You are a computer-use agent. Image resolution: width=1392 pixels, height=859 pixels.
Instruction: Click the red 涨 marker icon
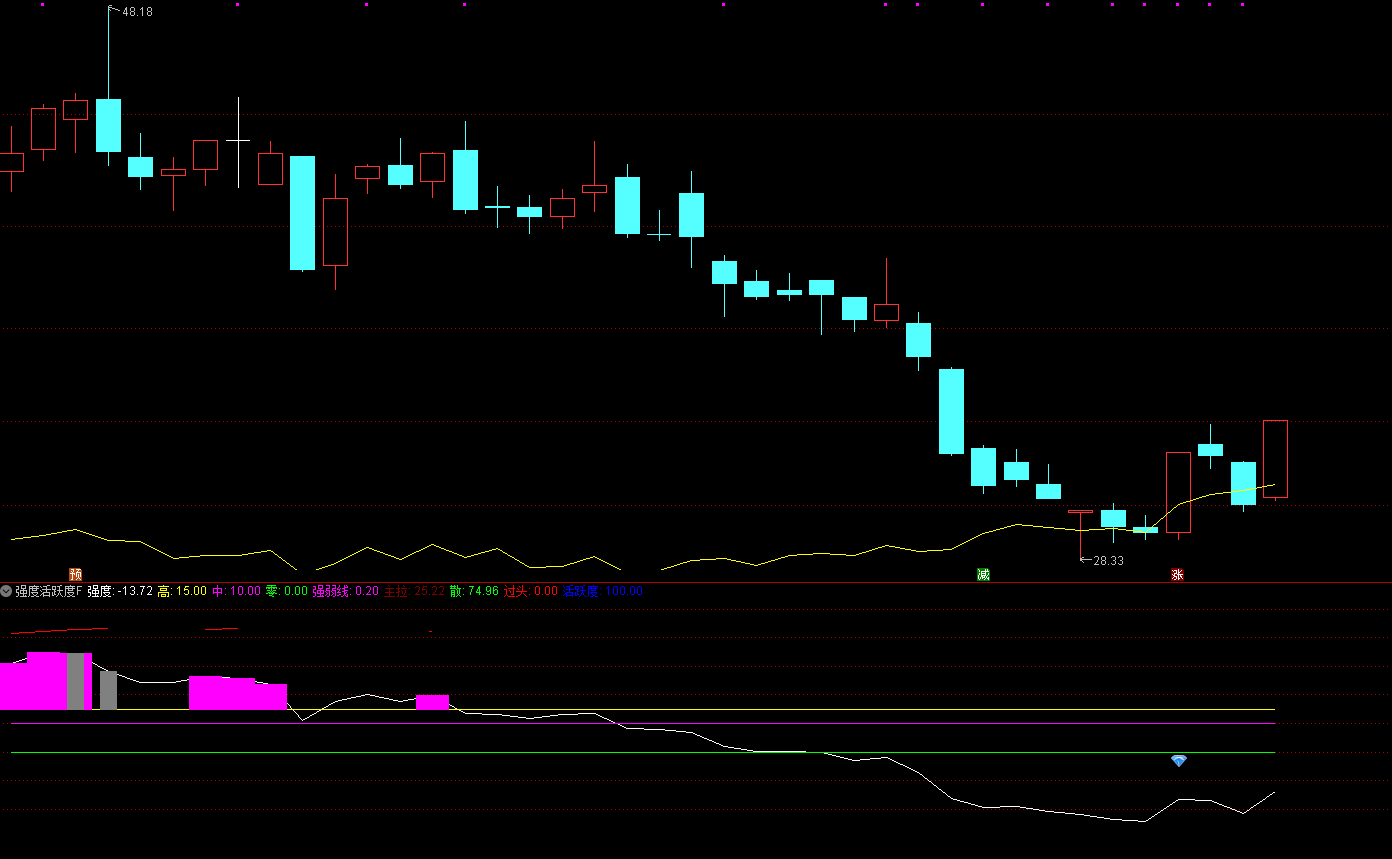pyautogui.click(x=1177, y=574)
